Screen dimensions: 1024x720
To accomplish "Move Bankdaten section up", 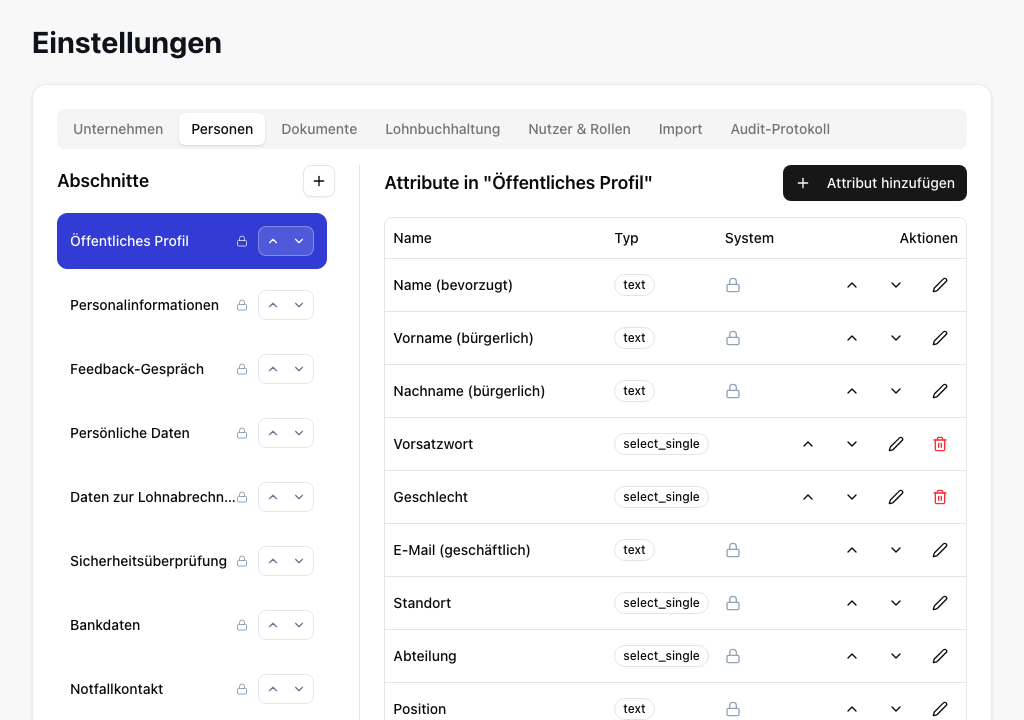I will [x=273, y=625].
